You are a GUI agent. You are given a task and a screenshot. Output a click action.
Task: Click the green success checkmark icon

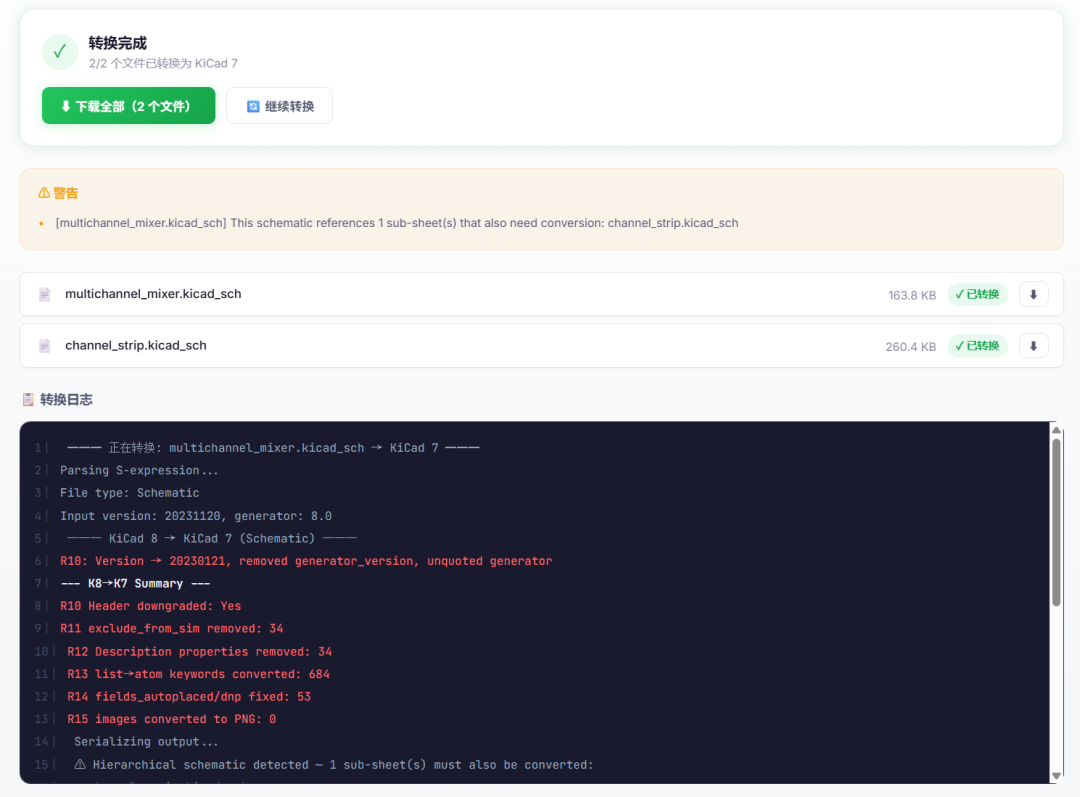tap(60, 52)
